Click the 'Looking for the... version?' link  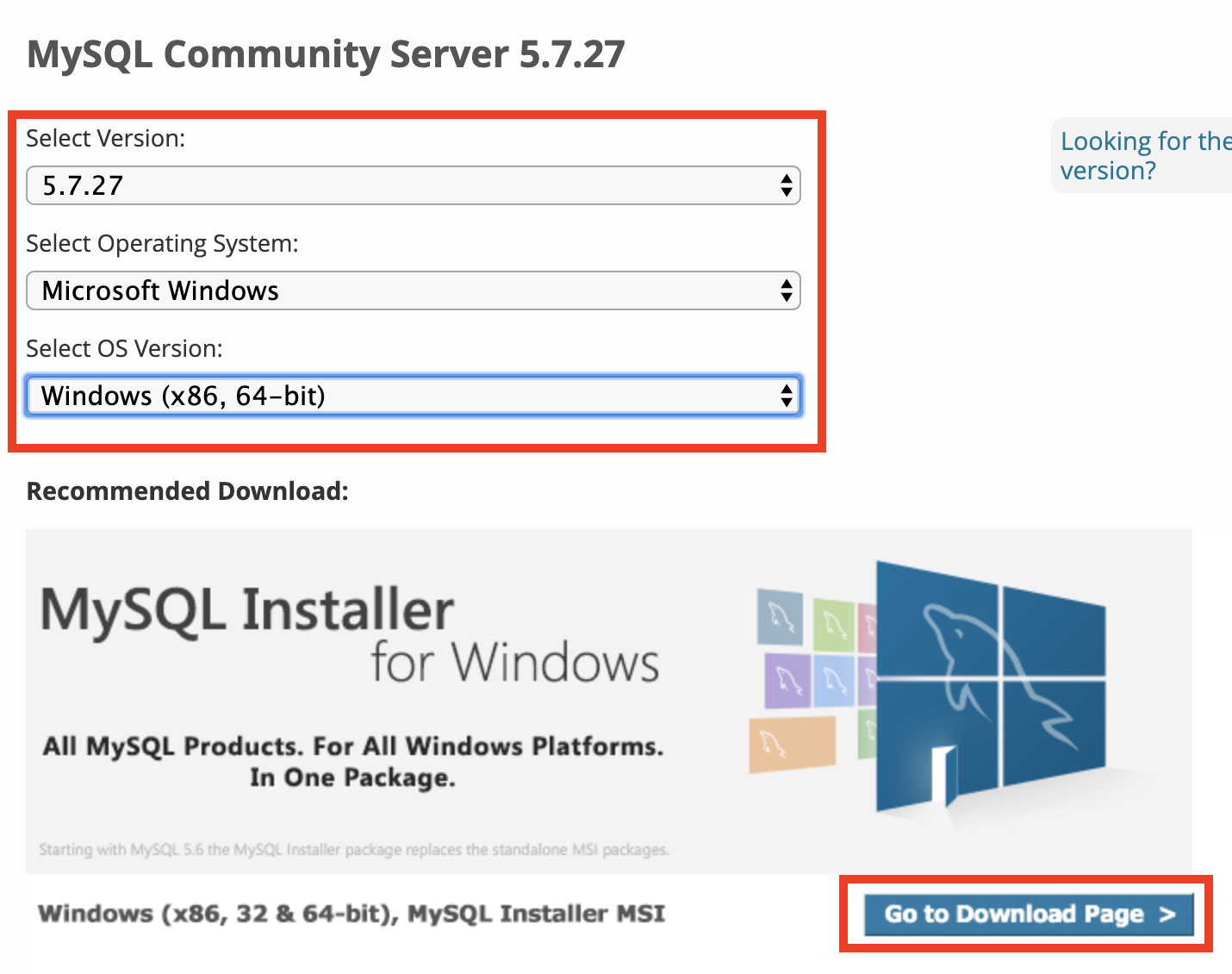[1146, 155]
